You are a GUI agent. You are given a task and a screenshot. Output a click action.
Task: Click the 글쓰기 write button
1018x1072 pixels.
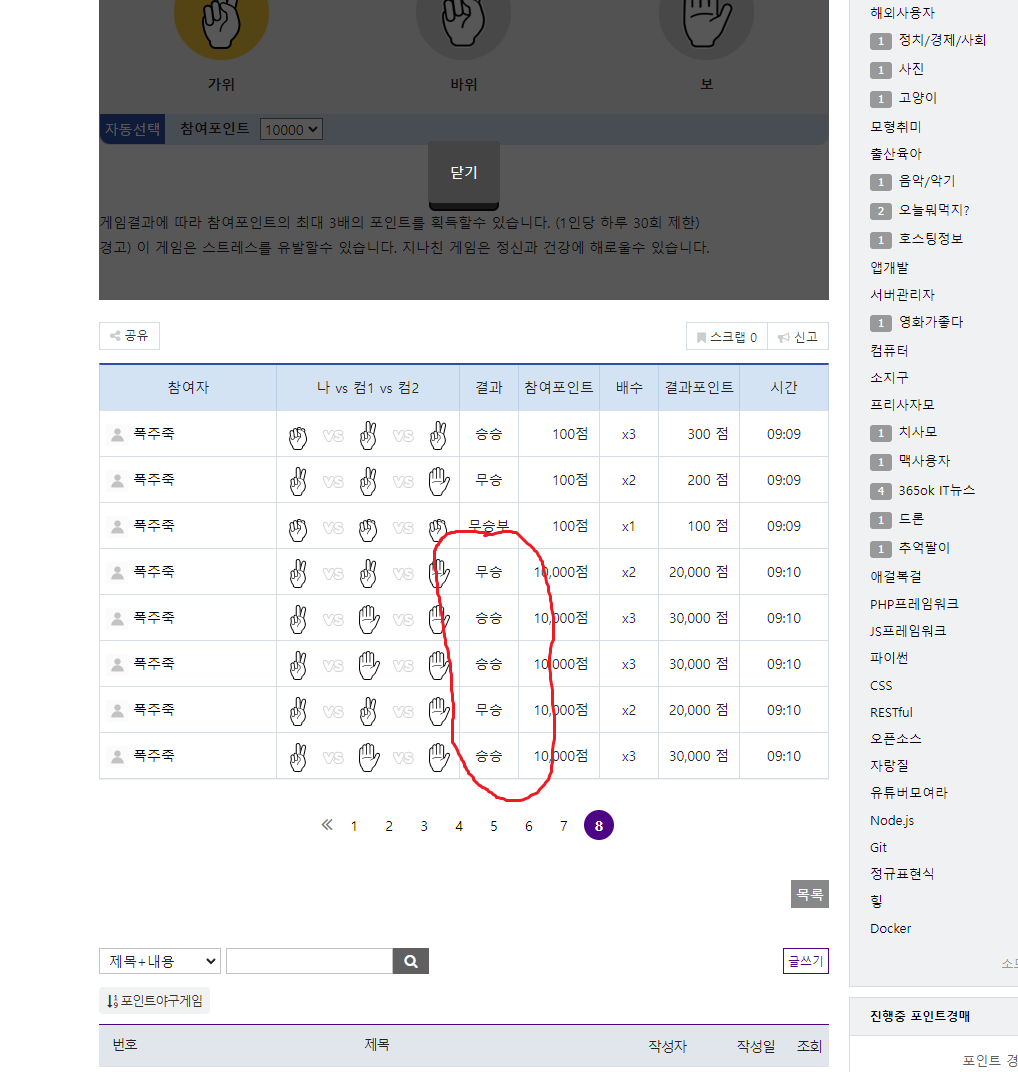[x=805, y=961]
